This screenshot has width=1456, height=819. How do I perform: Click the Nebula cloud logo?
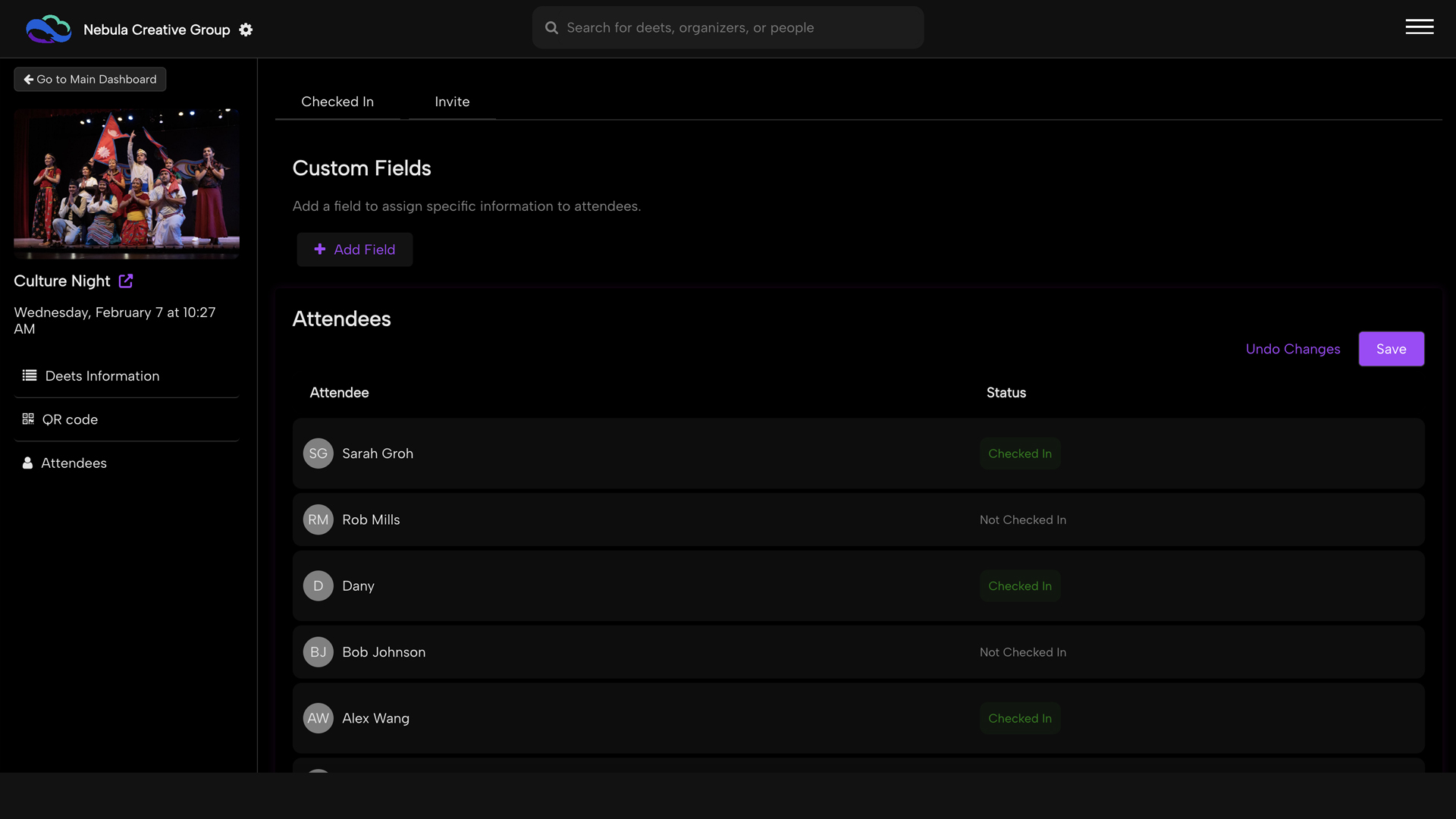coord(48,29)
